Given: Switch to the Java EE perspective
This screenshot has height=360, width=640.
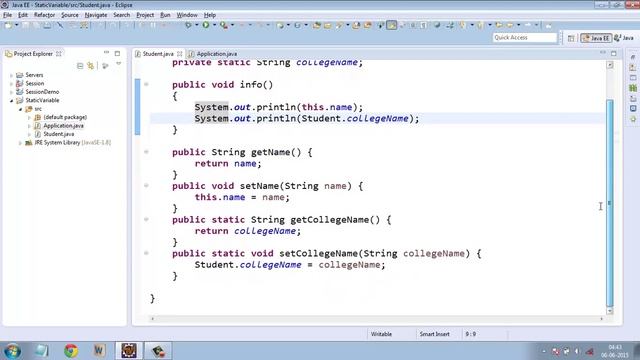Looking at the screenshot, I should click(x=596, y=38).
